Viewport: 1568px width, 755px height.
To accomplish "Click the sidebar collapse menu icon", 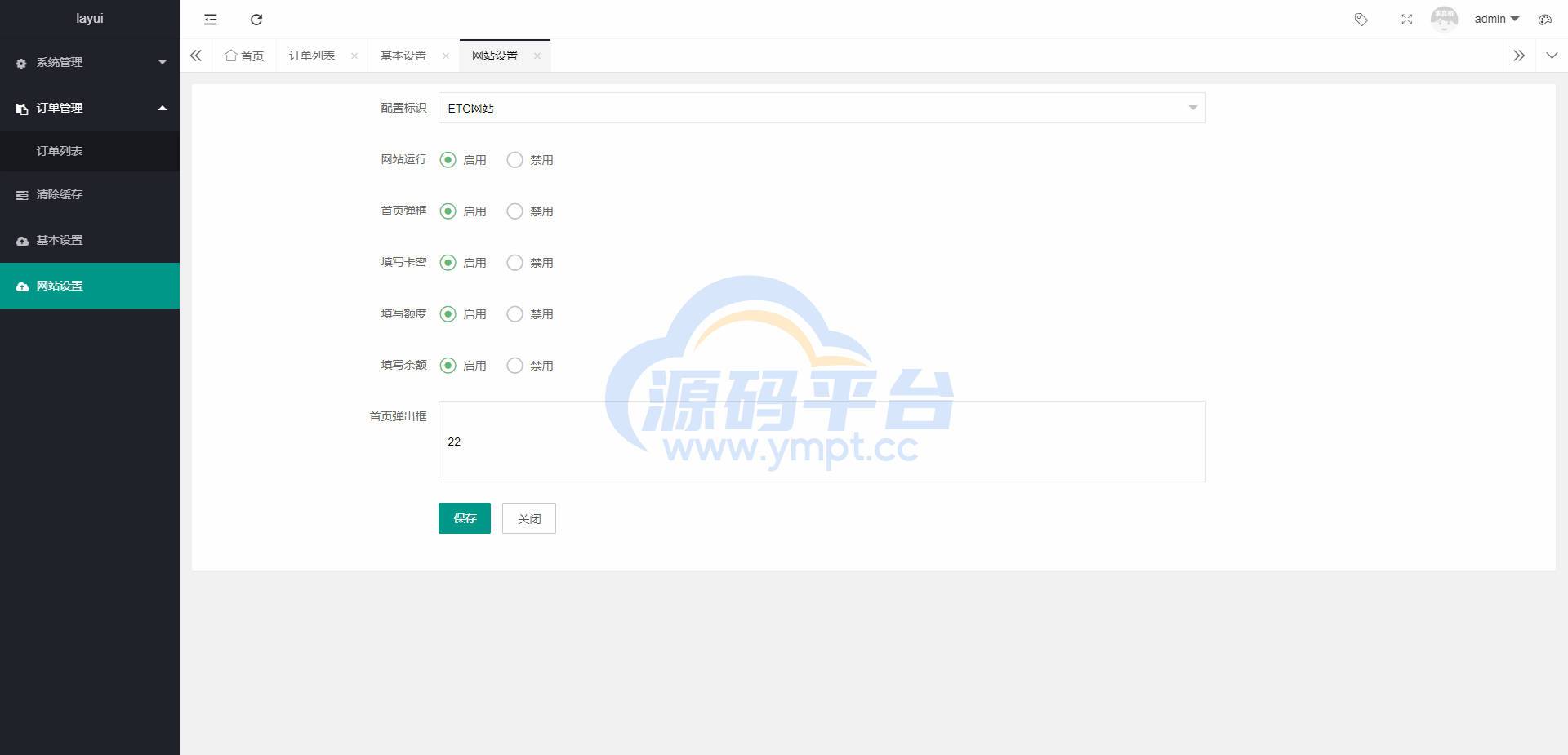I will (211, 20).
